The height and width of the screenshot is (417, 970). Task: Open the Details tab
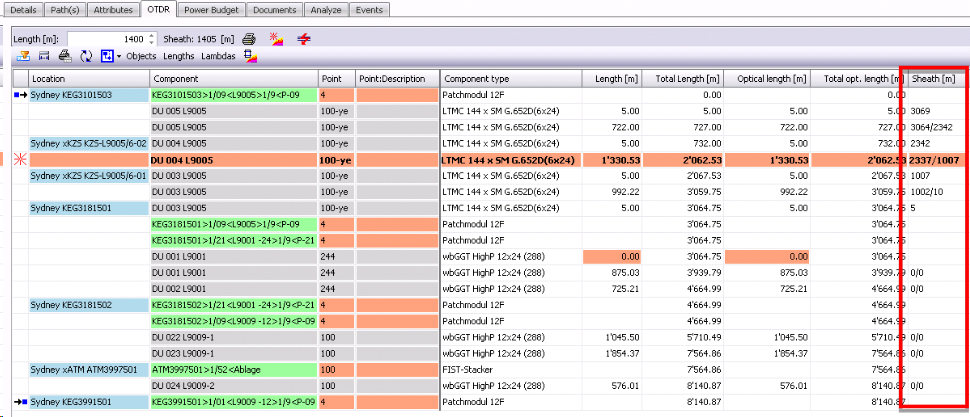coord(25,10)
